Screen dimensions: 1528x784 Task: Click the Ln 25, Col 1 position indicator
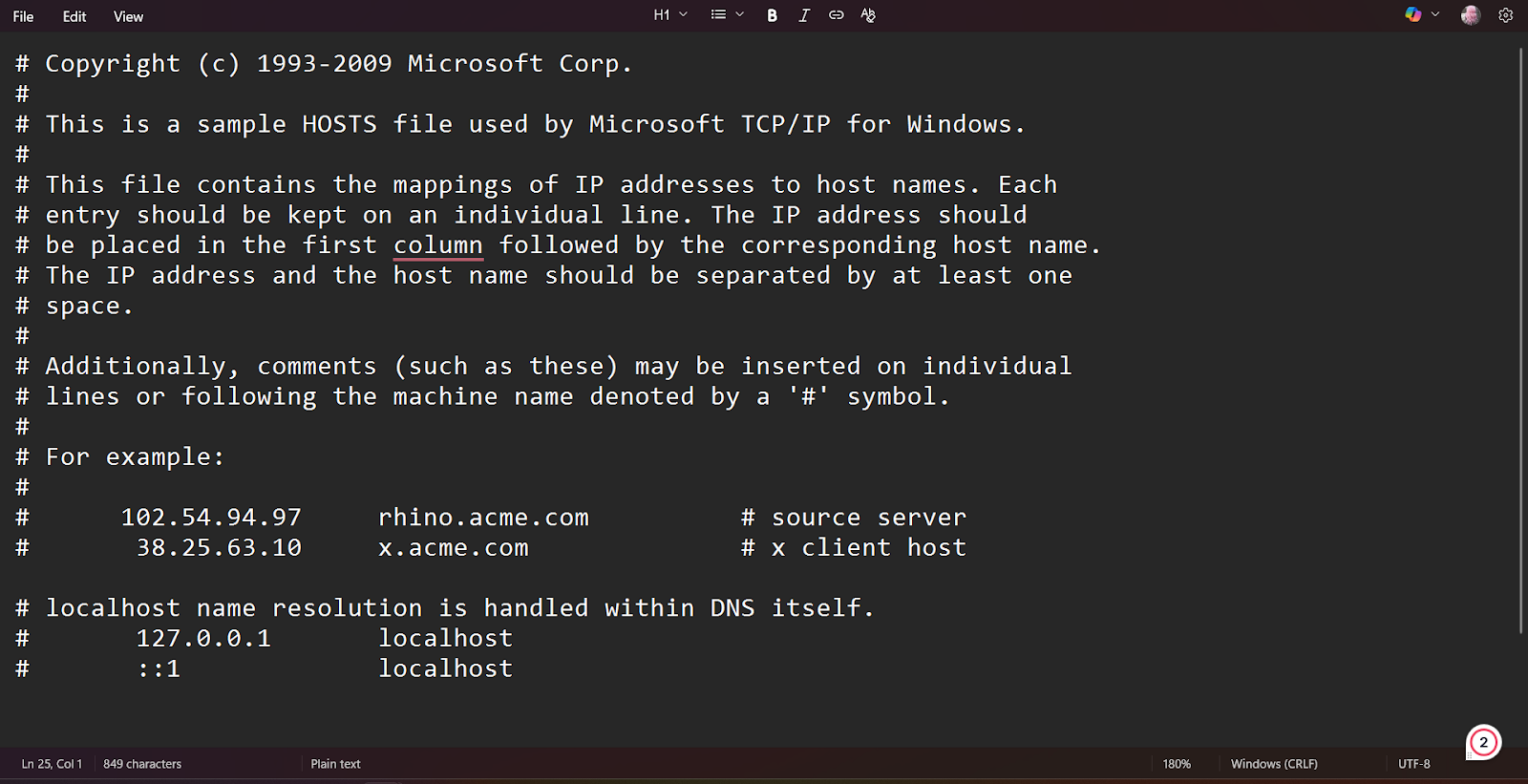pyautogui.click(x=52, y=764)
